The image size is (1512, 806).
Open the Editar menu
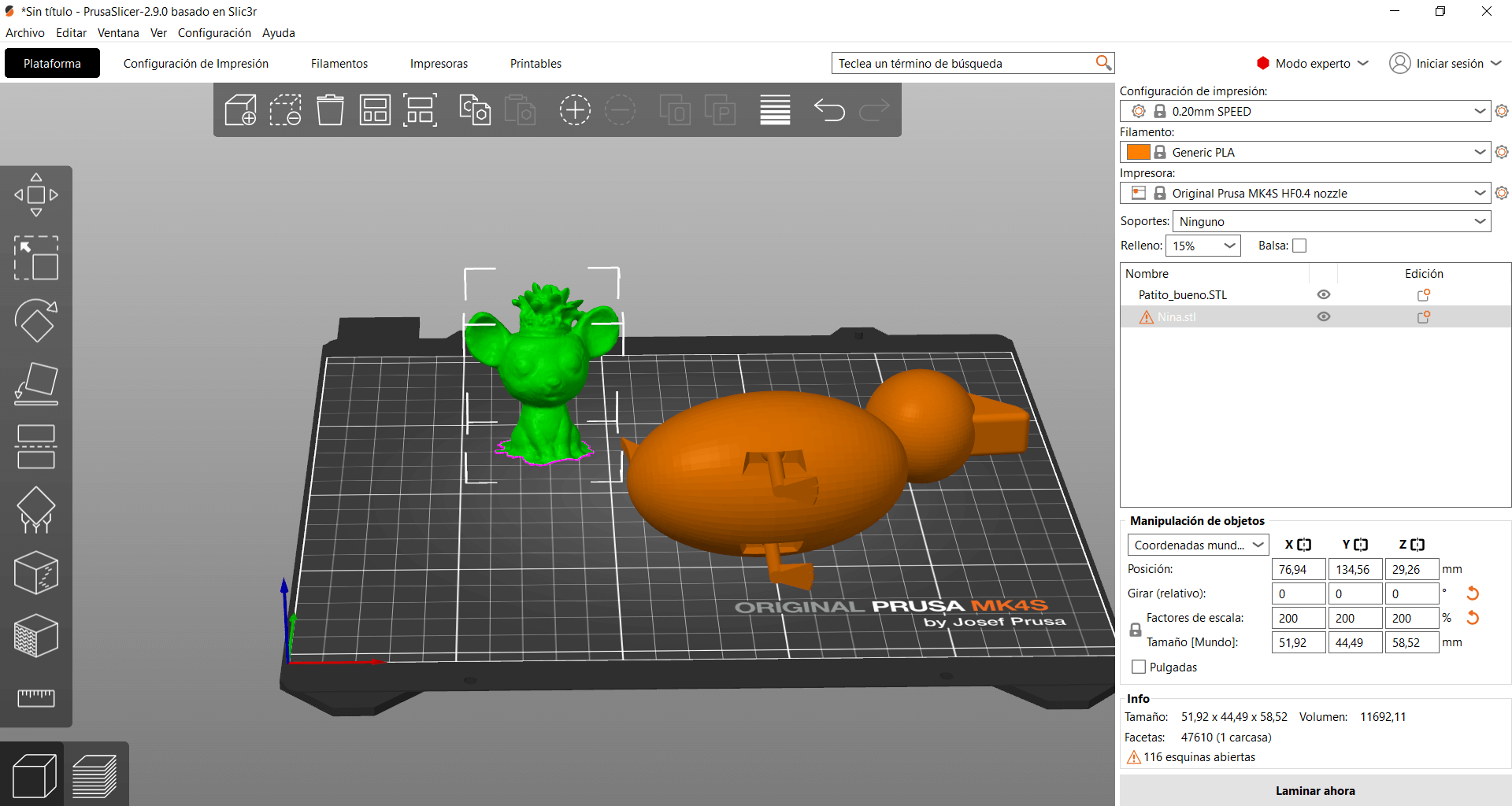click(71, 33)
